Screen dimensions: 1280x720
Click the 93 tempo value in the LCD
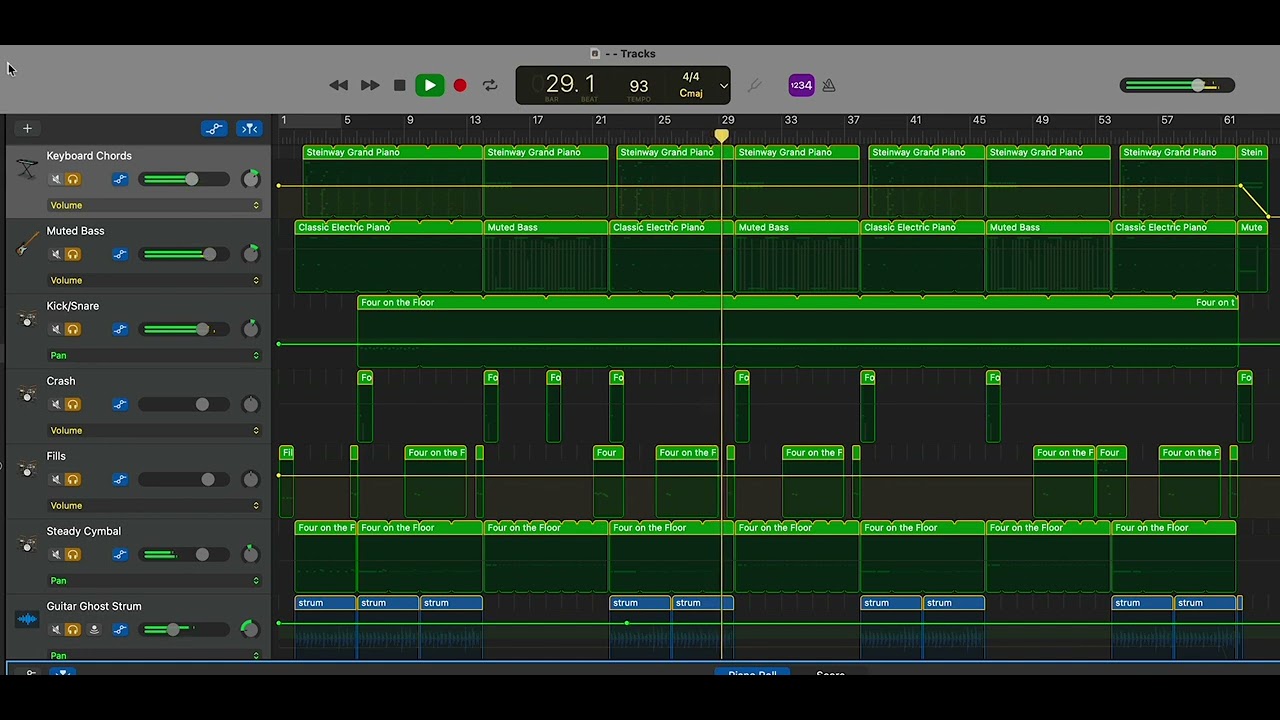[x=639, y=86]
